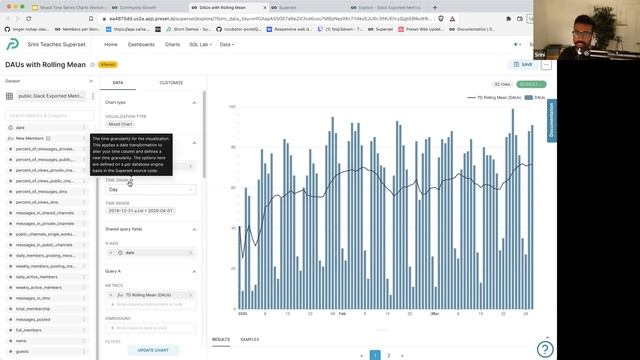Select the total_membership column
Viewport: 640px width, 360px height.
tap(47, 309)
